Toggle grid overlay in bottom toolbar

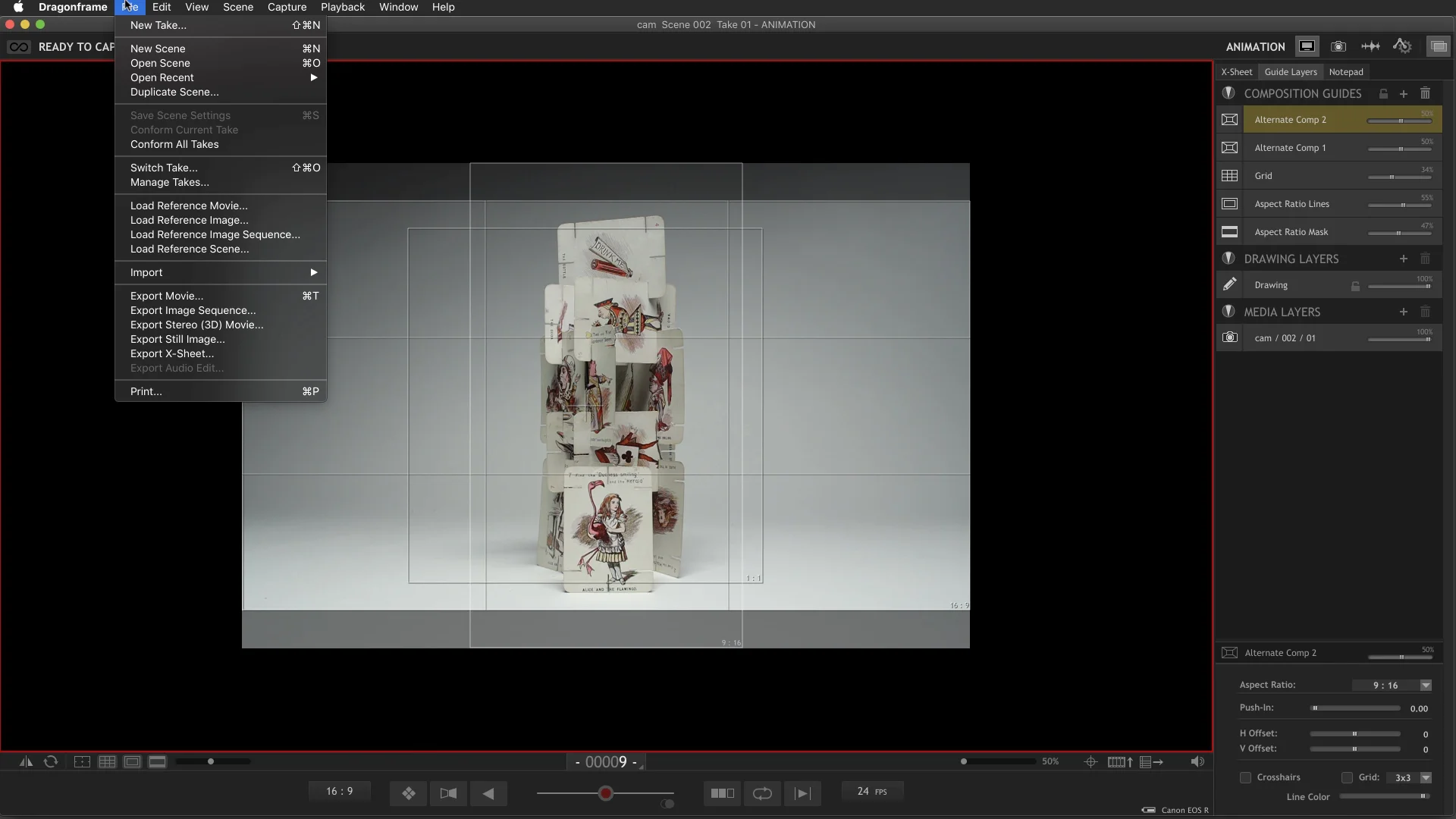click(x=107, y=762)
